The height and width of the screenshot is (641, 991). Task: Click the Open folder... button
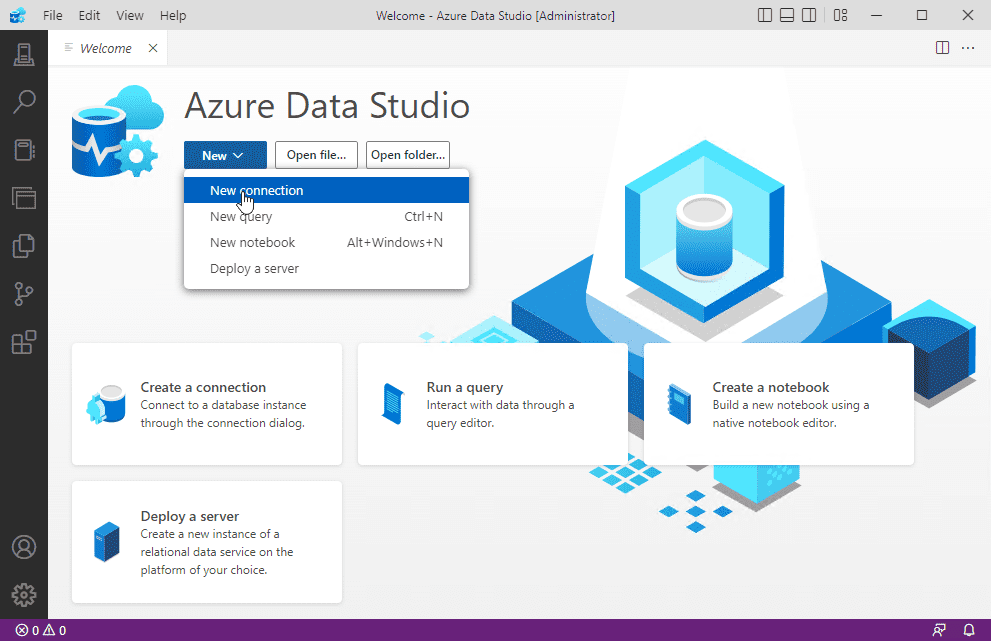pyautogui.click(x=408, y=155)
